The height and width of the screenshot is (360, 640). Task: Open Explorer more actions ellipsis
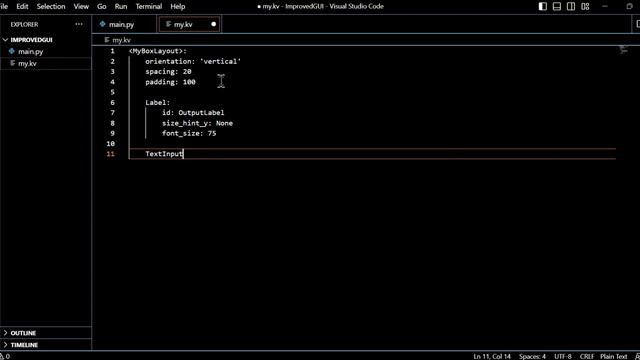tap(79, 24)
